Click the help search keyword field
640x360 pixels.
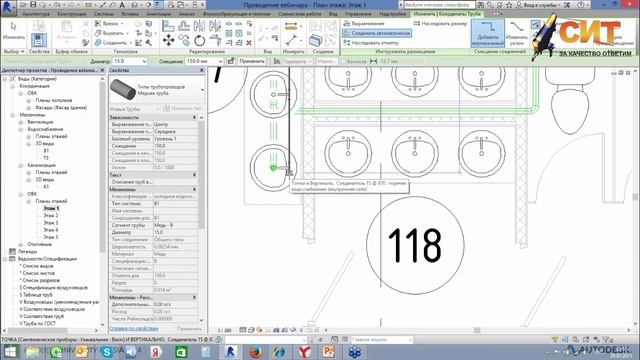439,5
